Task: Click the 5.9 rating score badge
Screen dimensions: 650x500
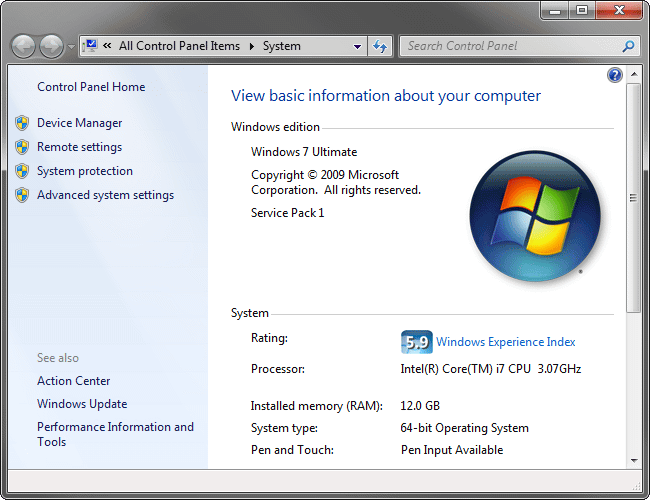Action: (417, 342)
